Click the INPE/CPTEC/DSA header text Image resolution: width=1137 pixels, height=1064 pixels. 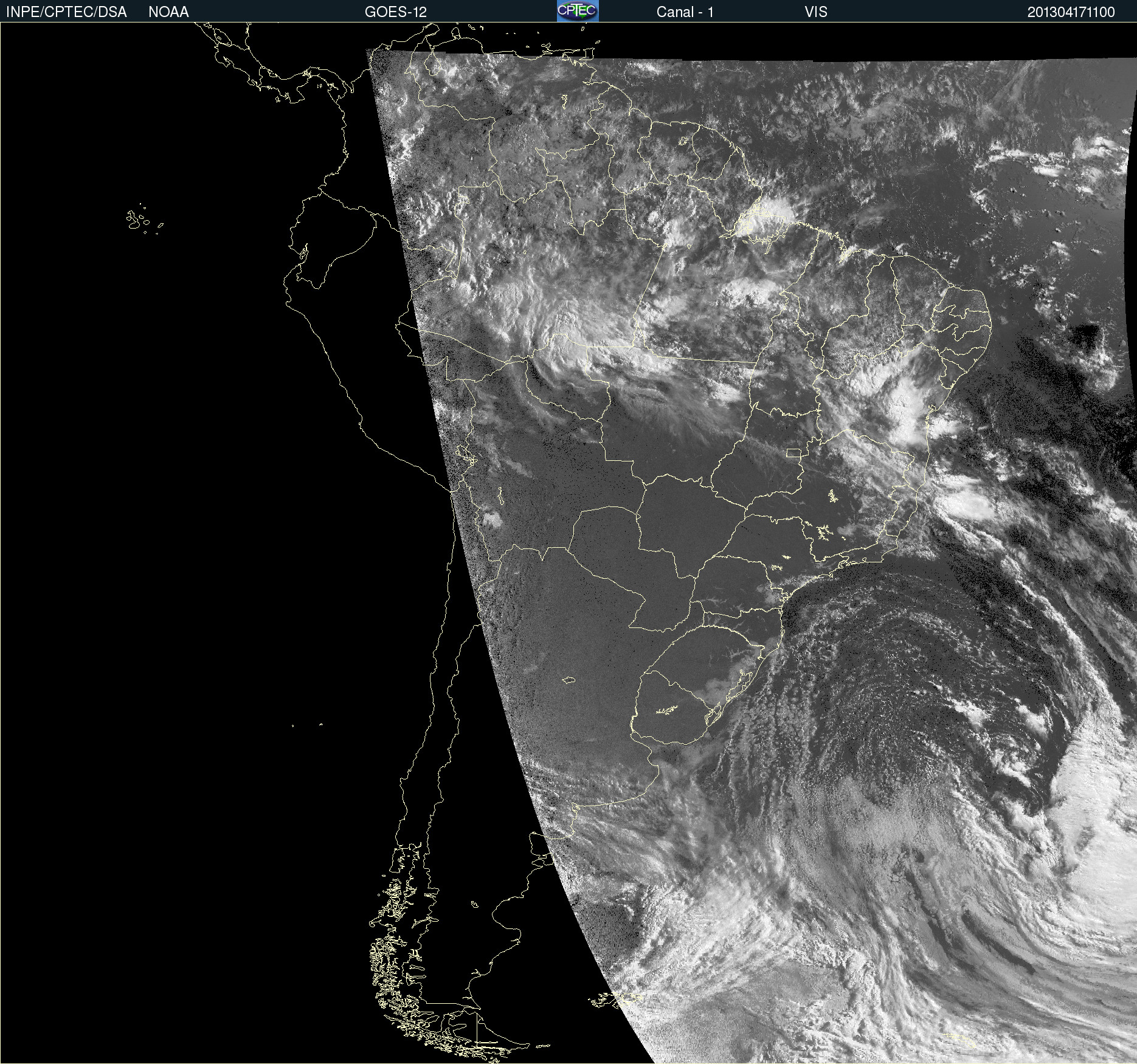click(66, 12)
